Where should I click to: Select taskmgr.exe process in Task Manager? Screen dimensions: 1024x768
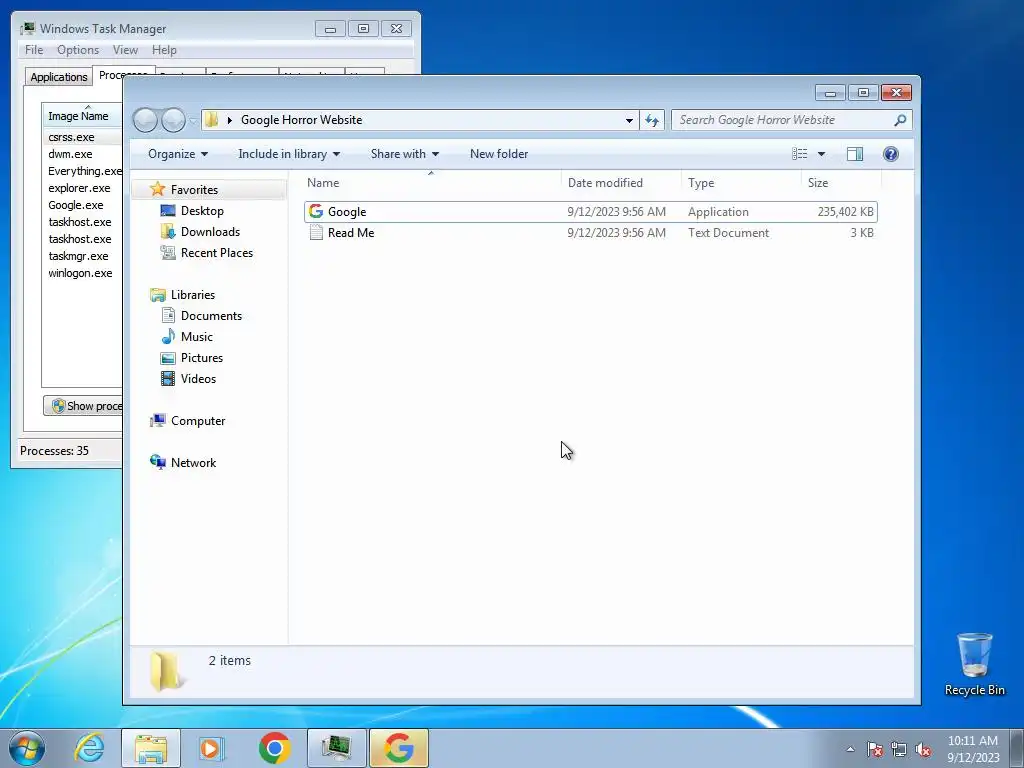78,256
